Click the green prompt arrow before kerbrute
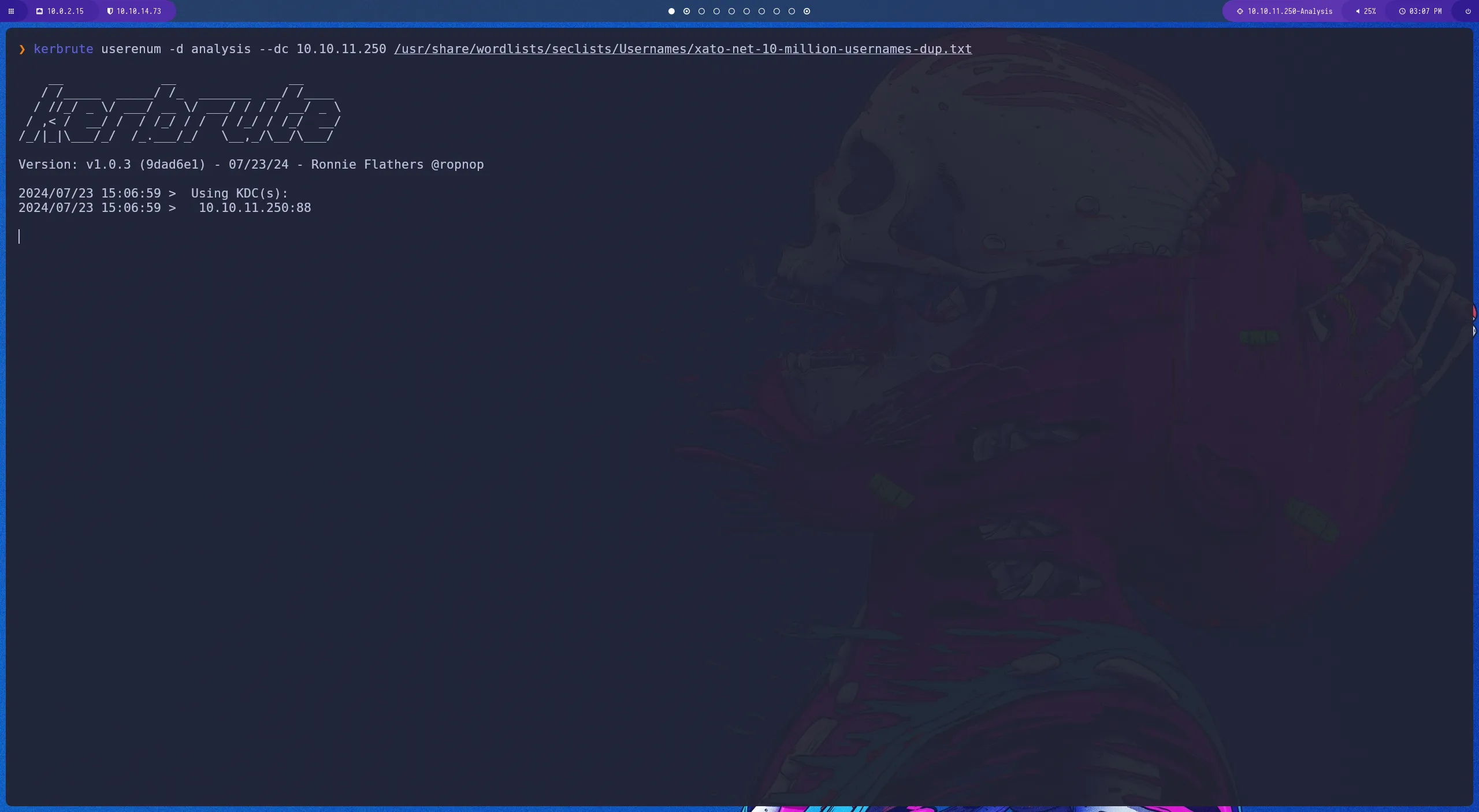 [22, 49]
